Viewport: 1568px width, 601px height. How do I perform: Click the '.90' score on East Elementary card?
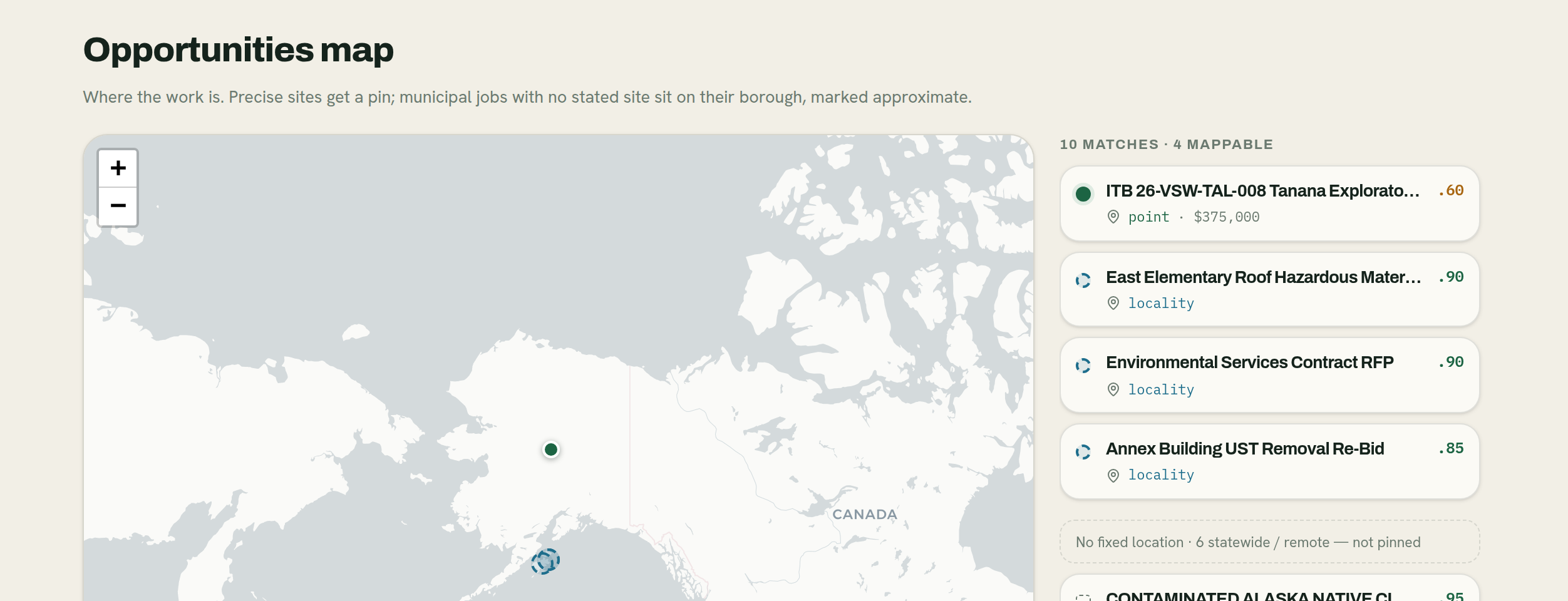click(x=1451, y=277)
